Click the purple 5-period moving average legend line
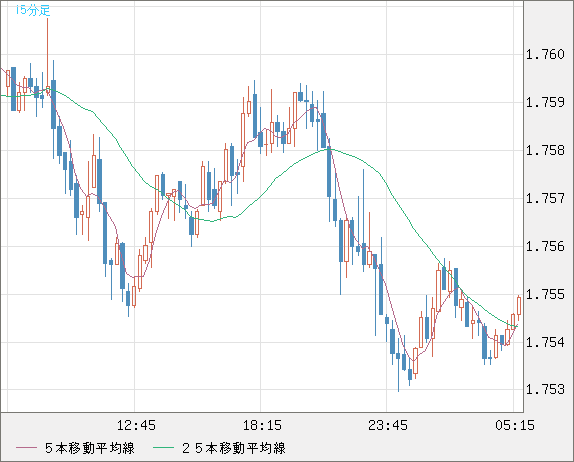Image resolution: width=574 pixels, height=462 pixels. (x=26, y=448)
